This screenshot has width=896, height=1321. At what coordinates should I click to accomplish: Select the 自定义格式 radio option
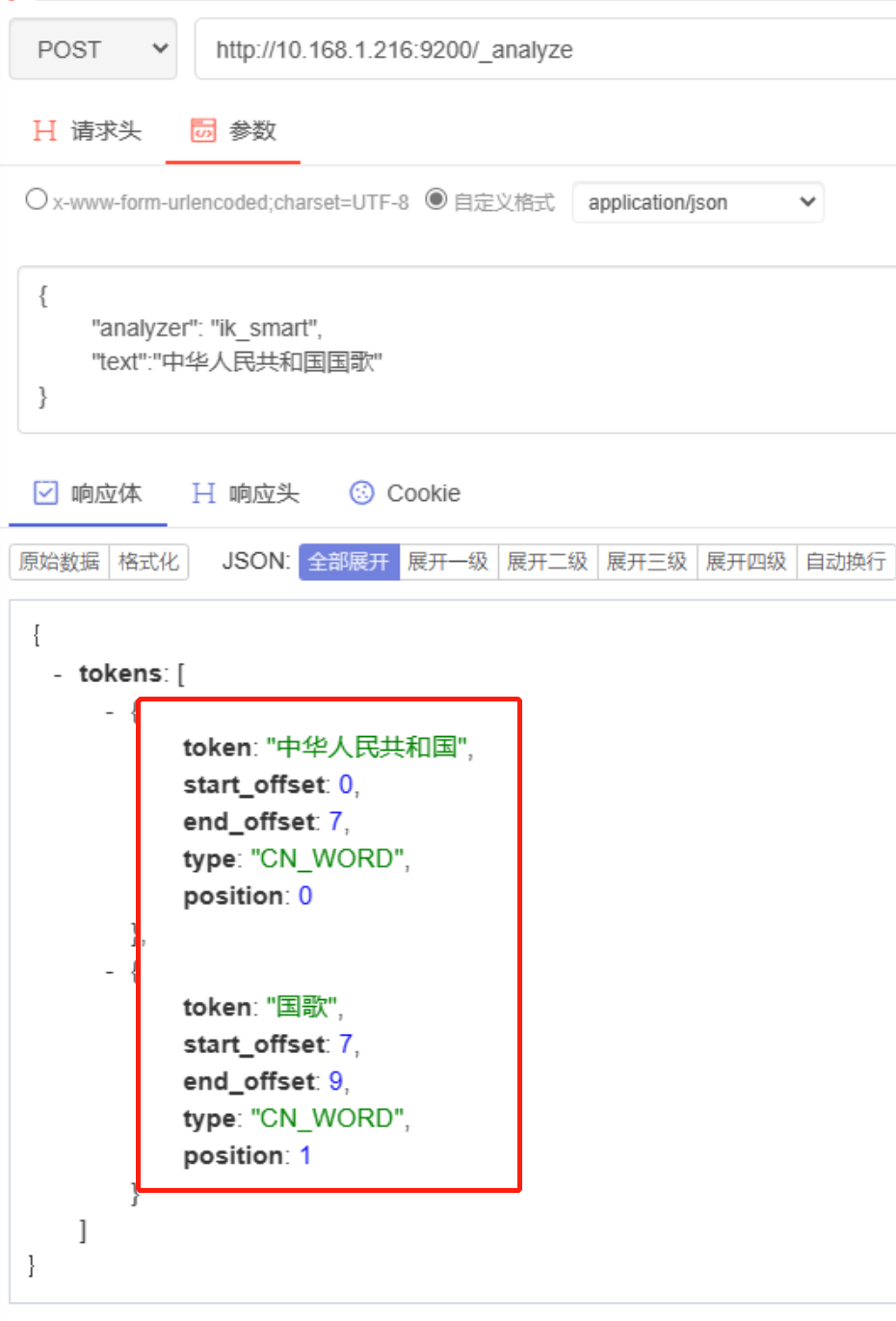point(435,200)
